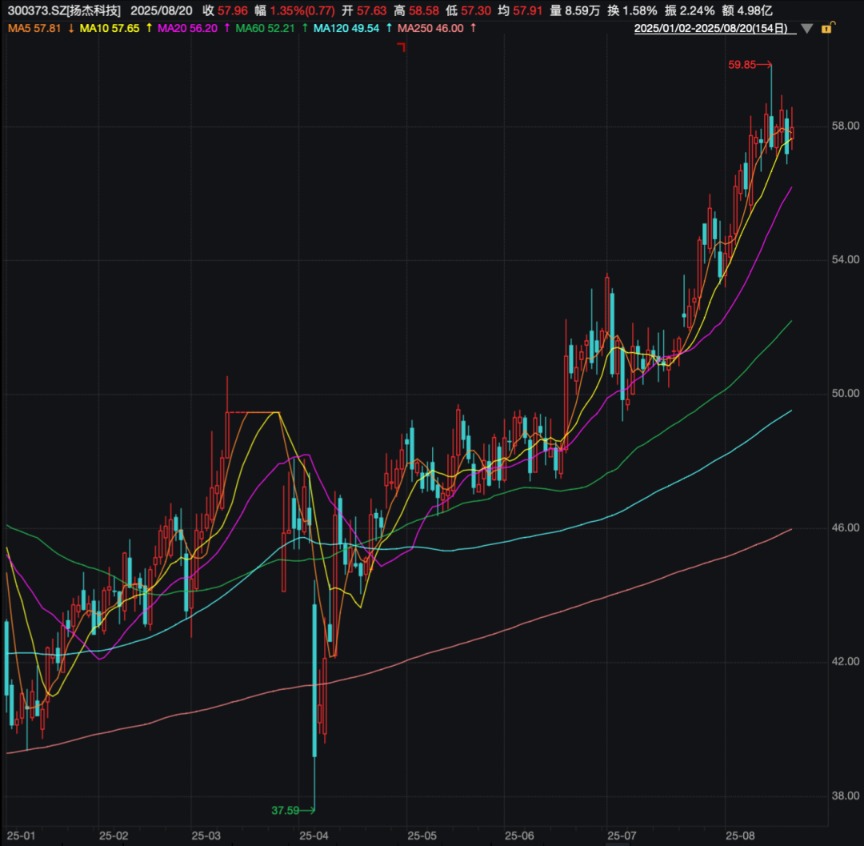Click the 25-04 label on time axis
The image size is (864, 846).
314,834
